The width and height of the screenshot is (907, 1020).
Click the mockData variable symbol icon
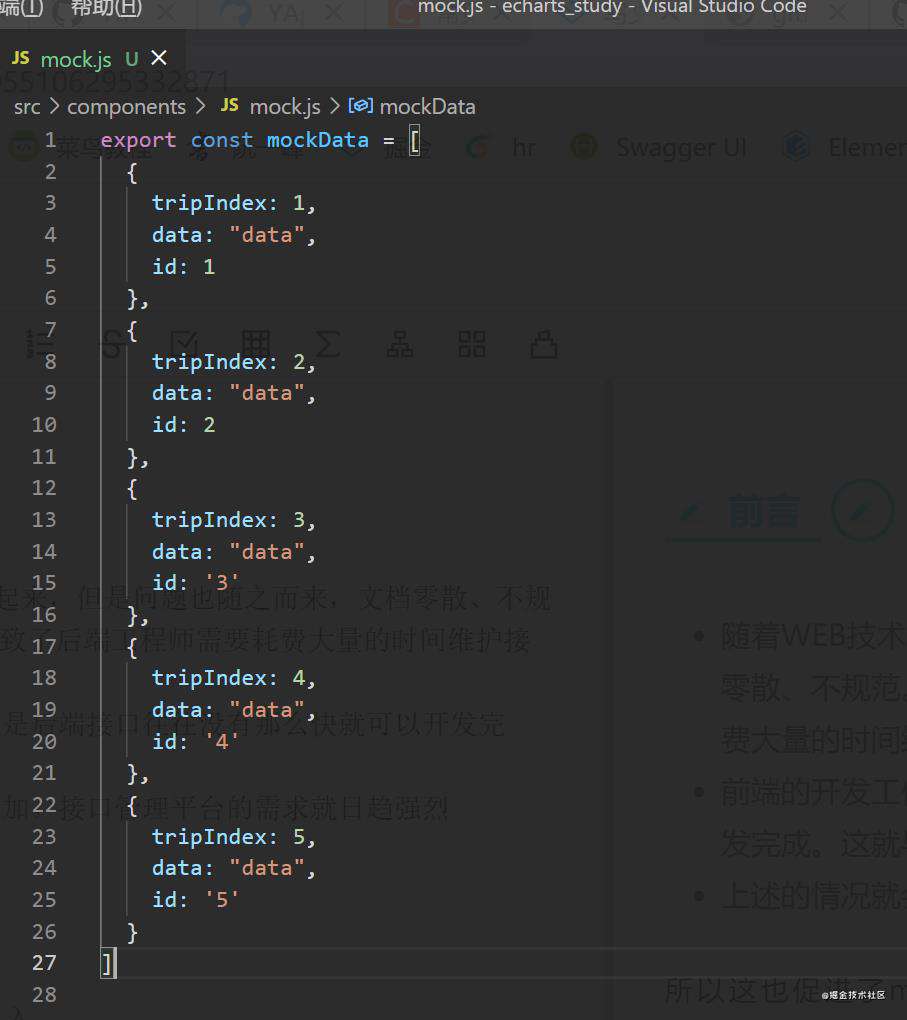(x=360, y=106)
